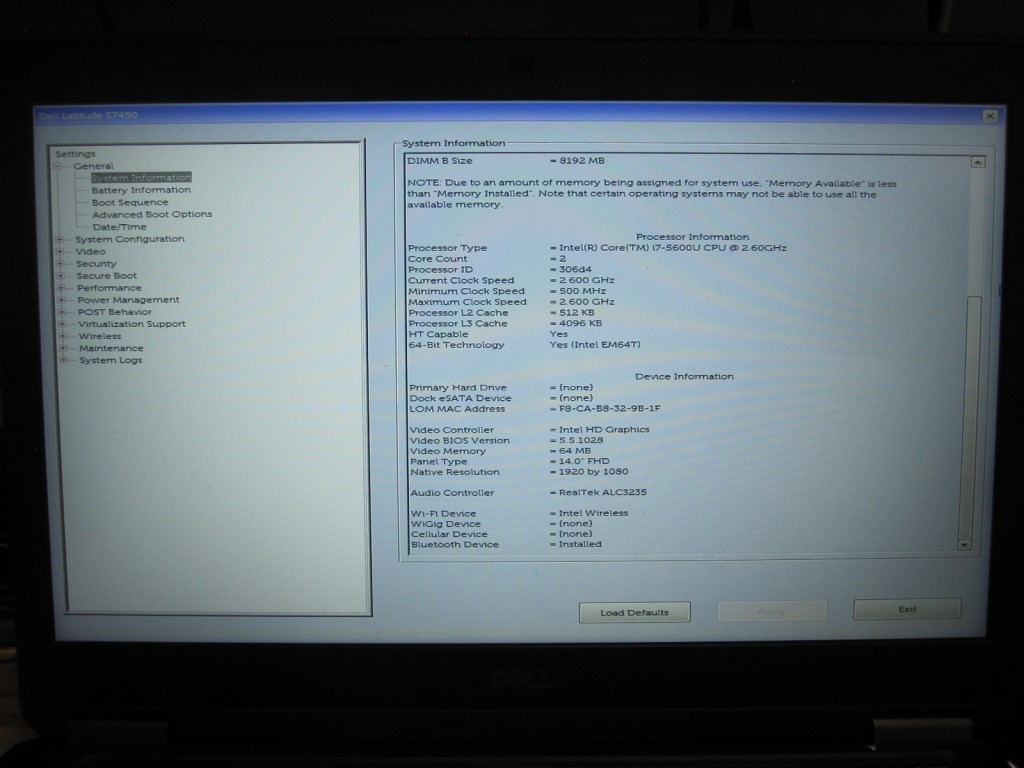This screenshot has height=768, width=1024.
Task: Expand the POST Behavior node
Action: (x=62, y=312)
